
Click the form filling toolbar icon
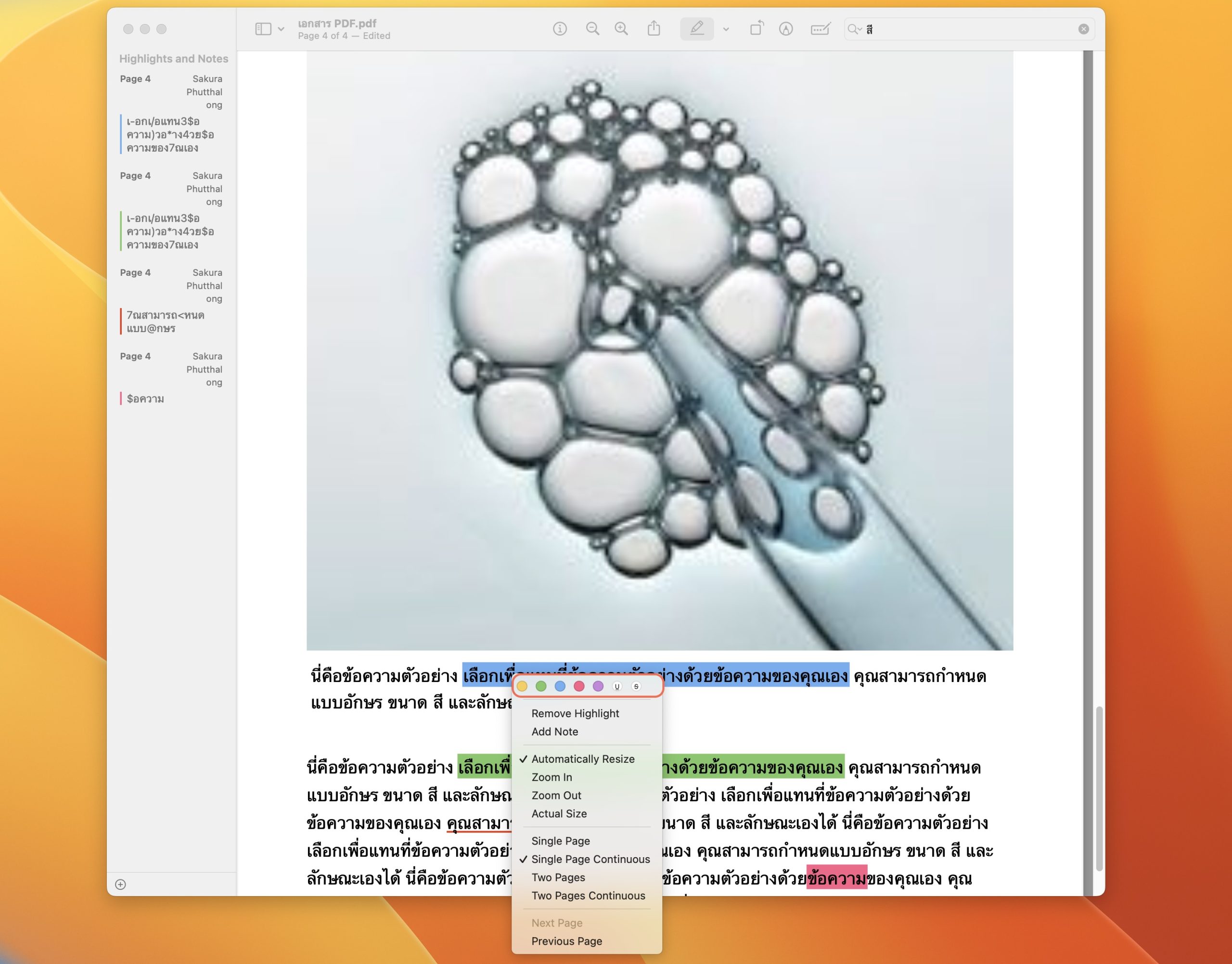pos(820,29)
